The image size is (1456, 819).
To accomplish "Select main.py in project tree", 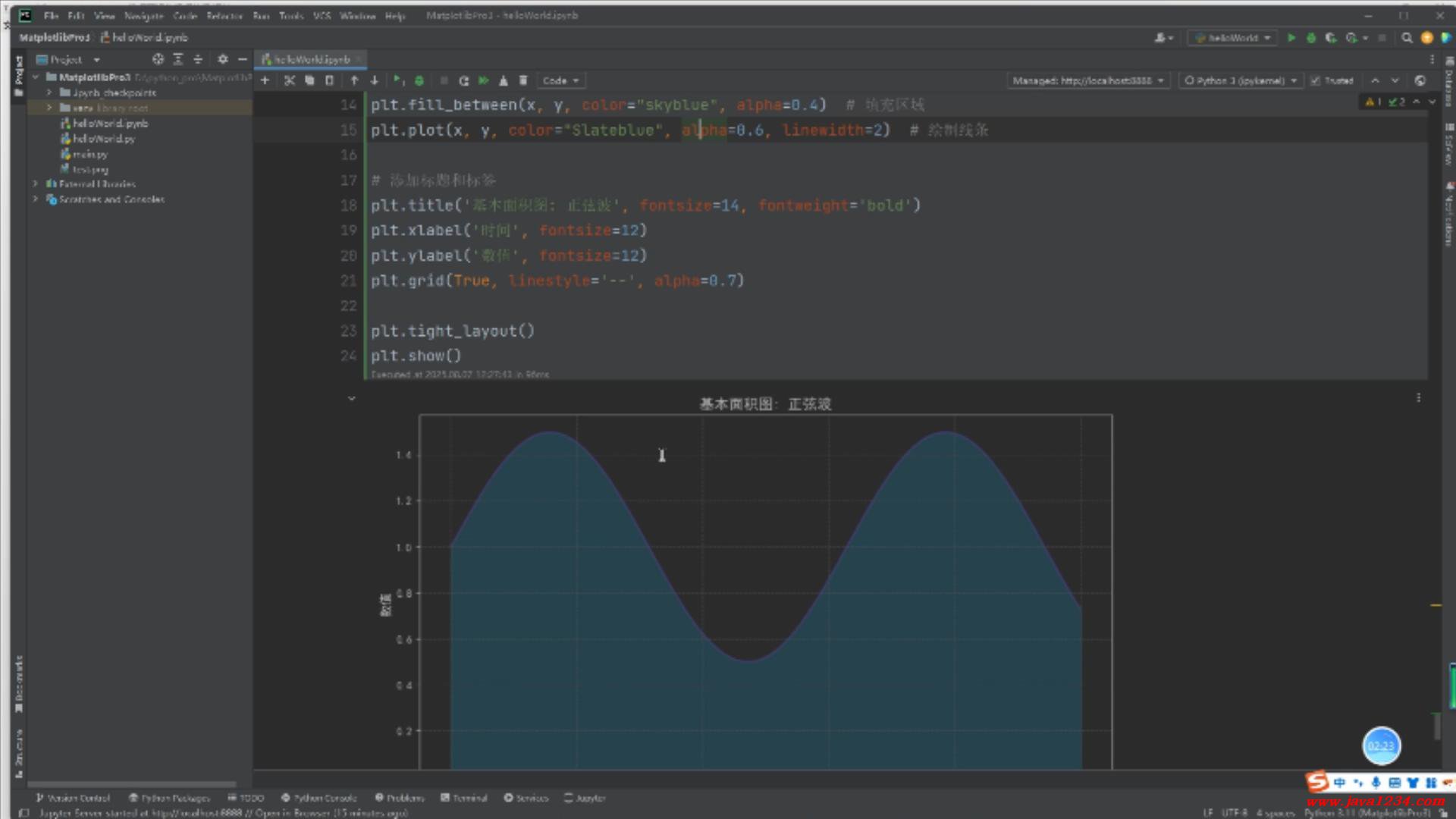I will (89, 154).
